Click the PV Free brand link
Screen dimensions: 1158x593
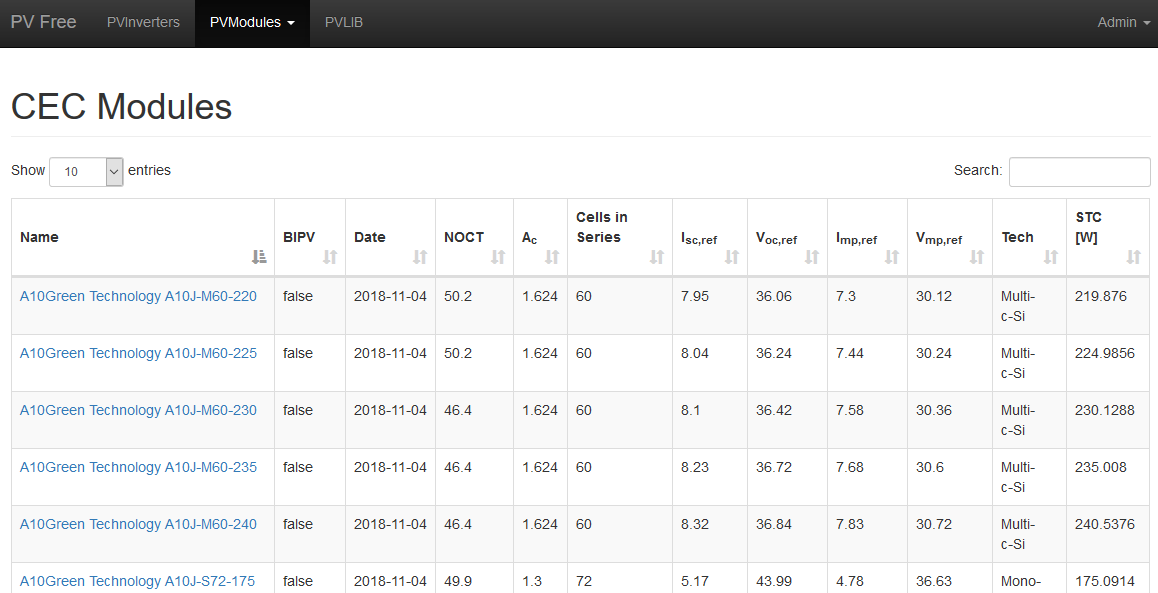click(x=44, y=22)
